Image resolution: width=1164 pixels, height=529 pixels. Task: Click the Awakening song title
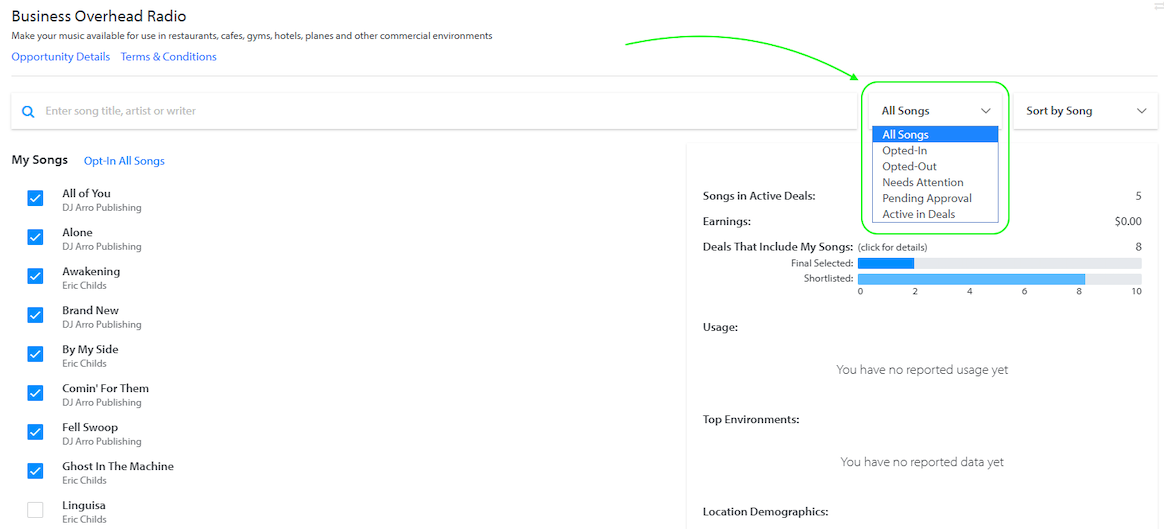(91, 272)
